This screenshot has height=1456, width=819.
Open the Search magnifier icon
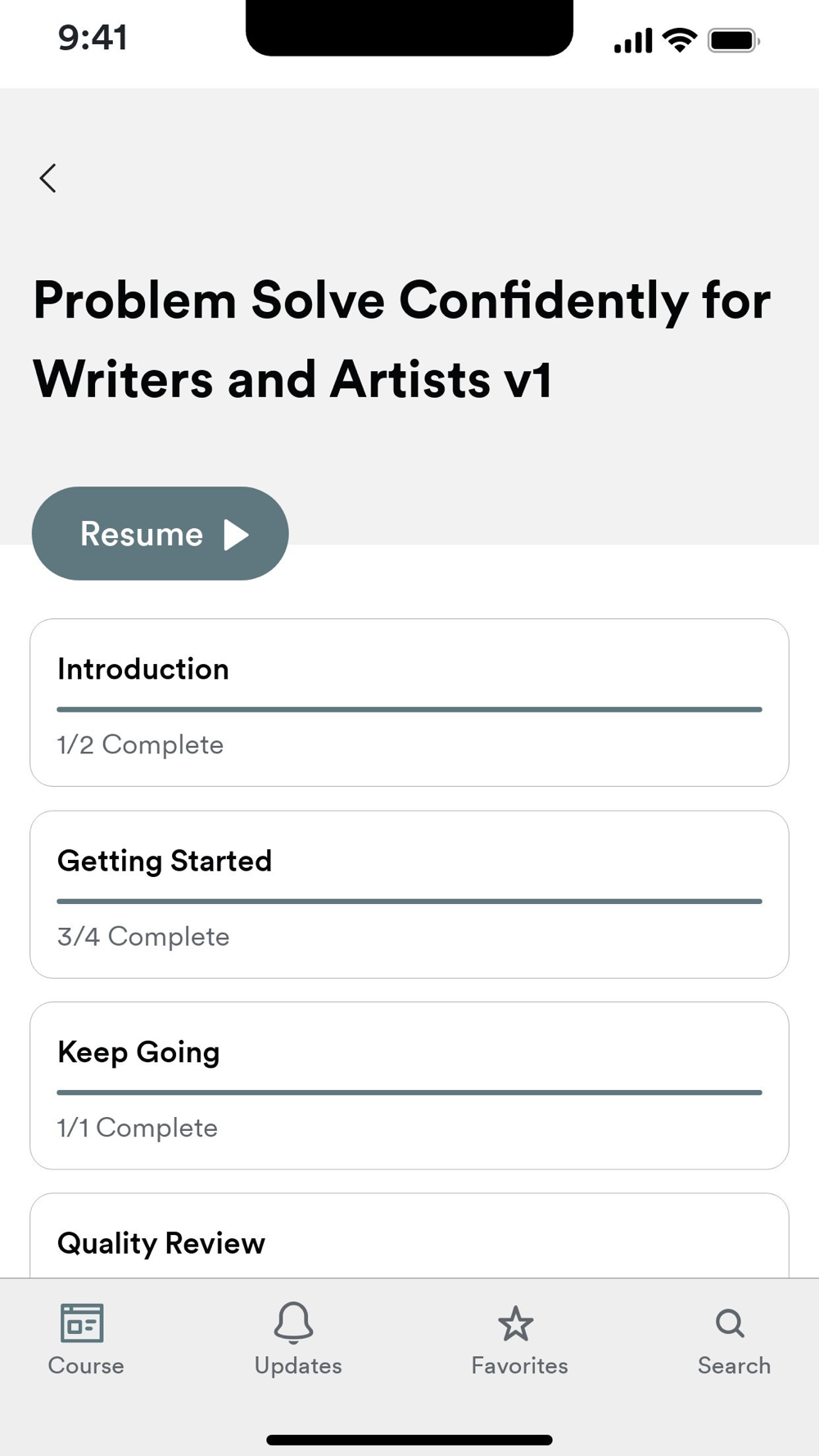730,1323
